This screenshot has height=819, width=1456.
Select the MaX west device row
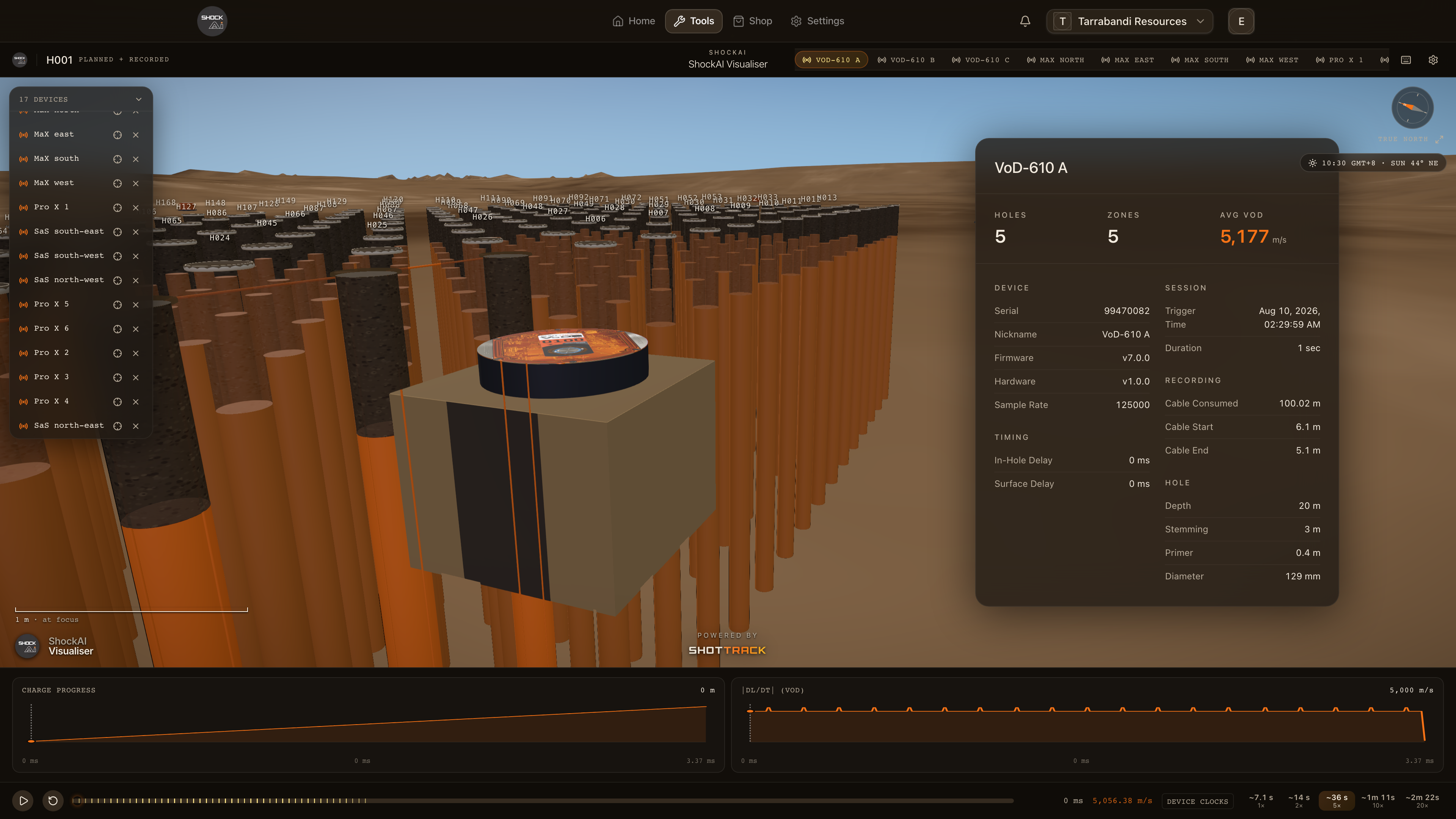tap(81, 183)
